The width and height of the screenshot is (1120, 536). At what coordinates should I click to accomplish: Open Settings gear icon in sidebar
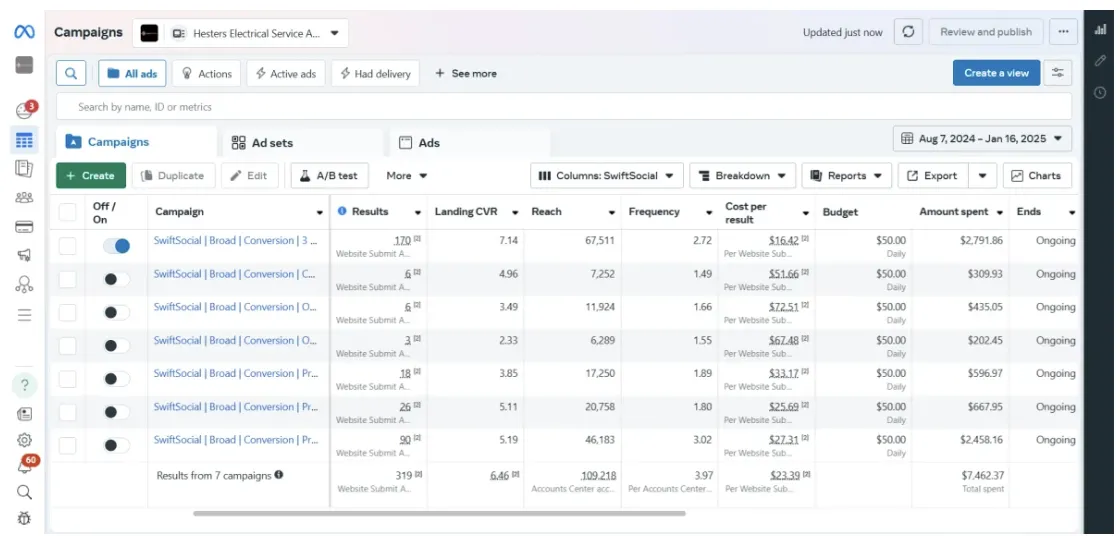point(24,440)
